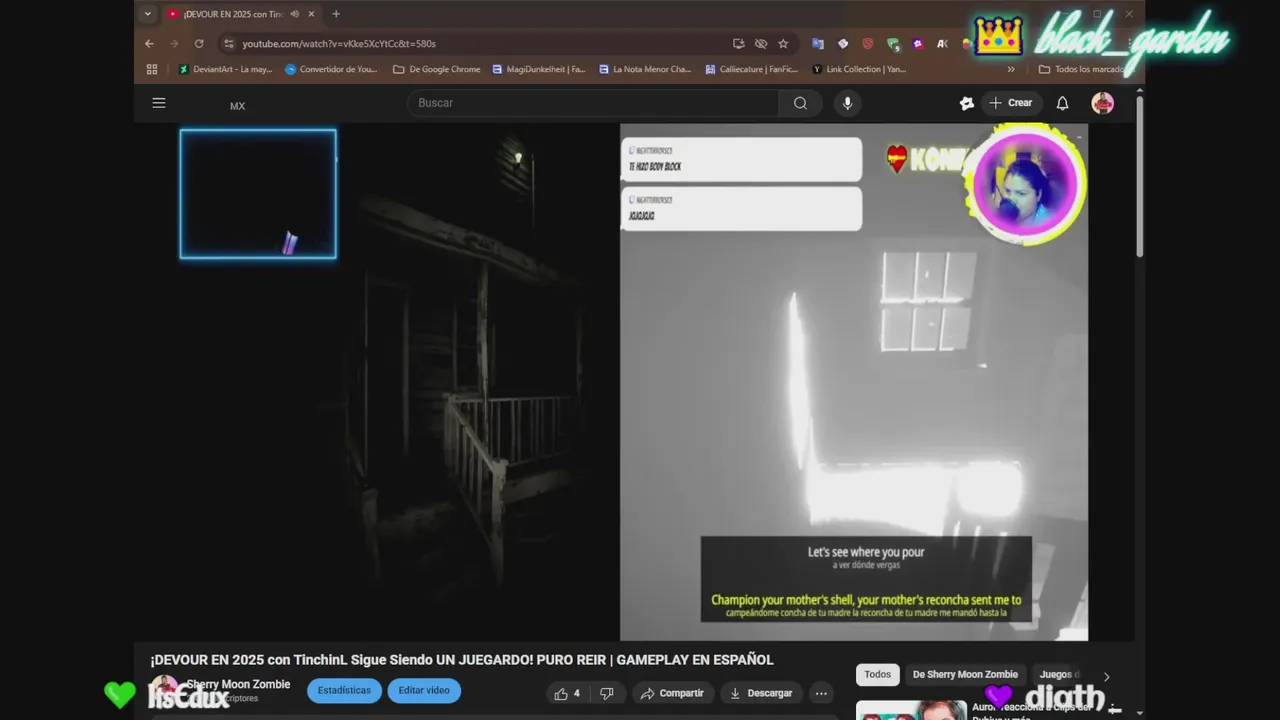Click the sparkle icon beside Crear
1280x720 pixels.
coord(966,103)
